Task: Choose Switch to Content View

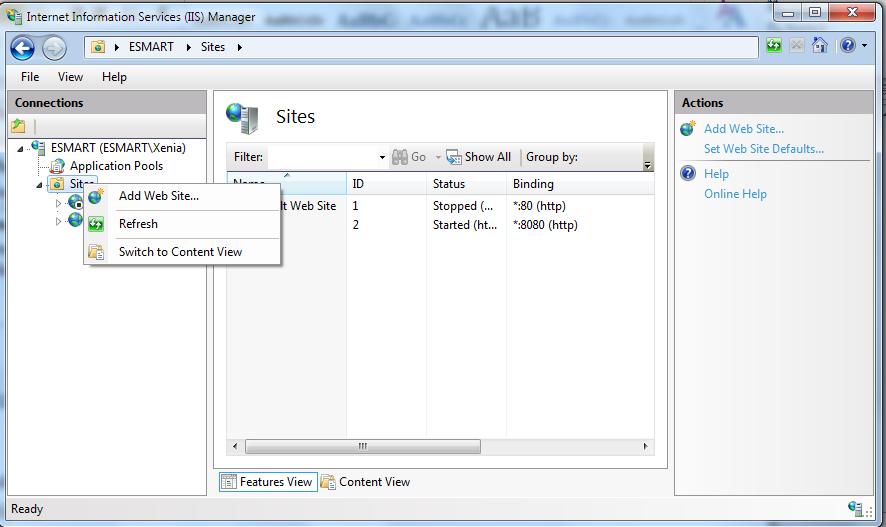Action: point(182,252)
